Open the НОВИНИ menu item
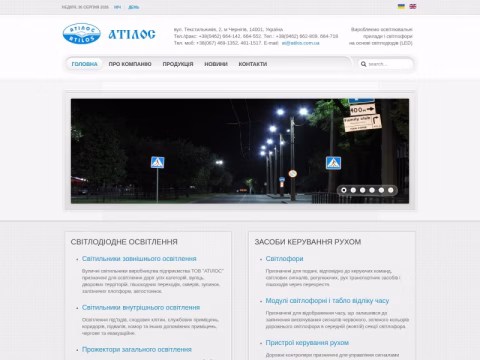 click(x=216, y=64)
